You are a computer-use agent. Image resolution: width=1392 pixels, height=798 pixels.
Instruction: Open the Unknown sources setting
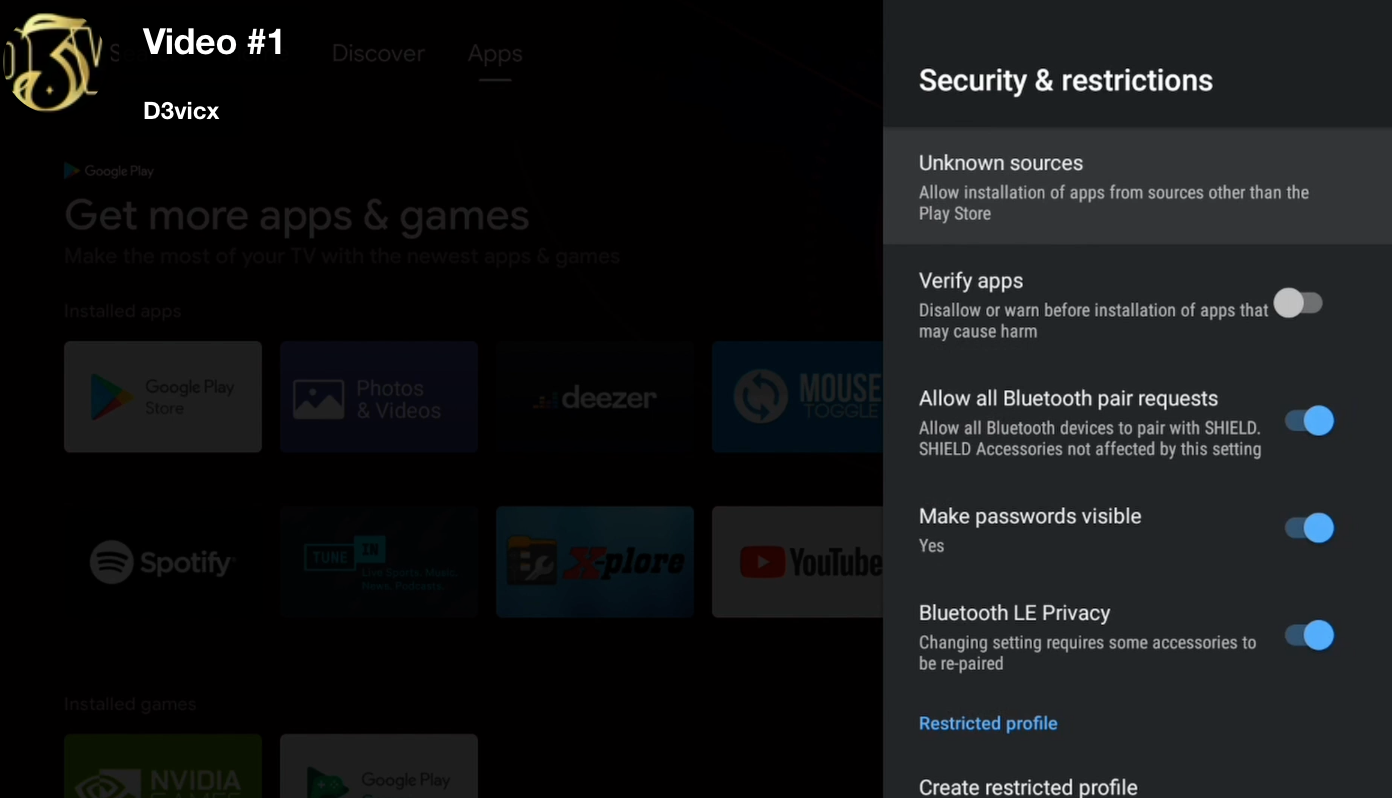point(1137,186)
